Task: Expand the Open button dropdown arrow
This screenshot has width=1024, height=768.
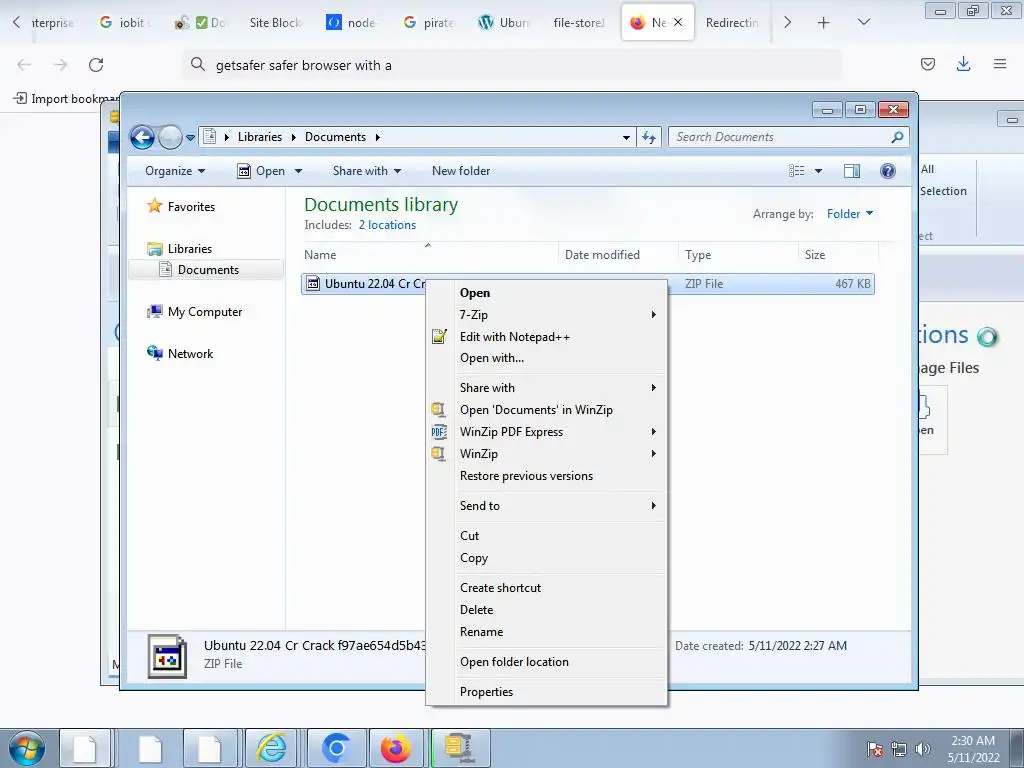Action: 298,171
